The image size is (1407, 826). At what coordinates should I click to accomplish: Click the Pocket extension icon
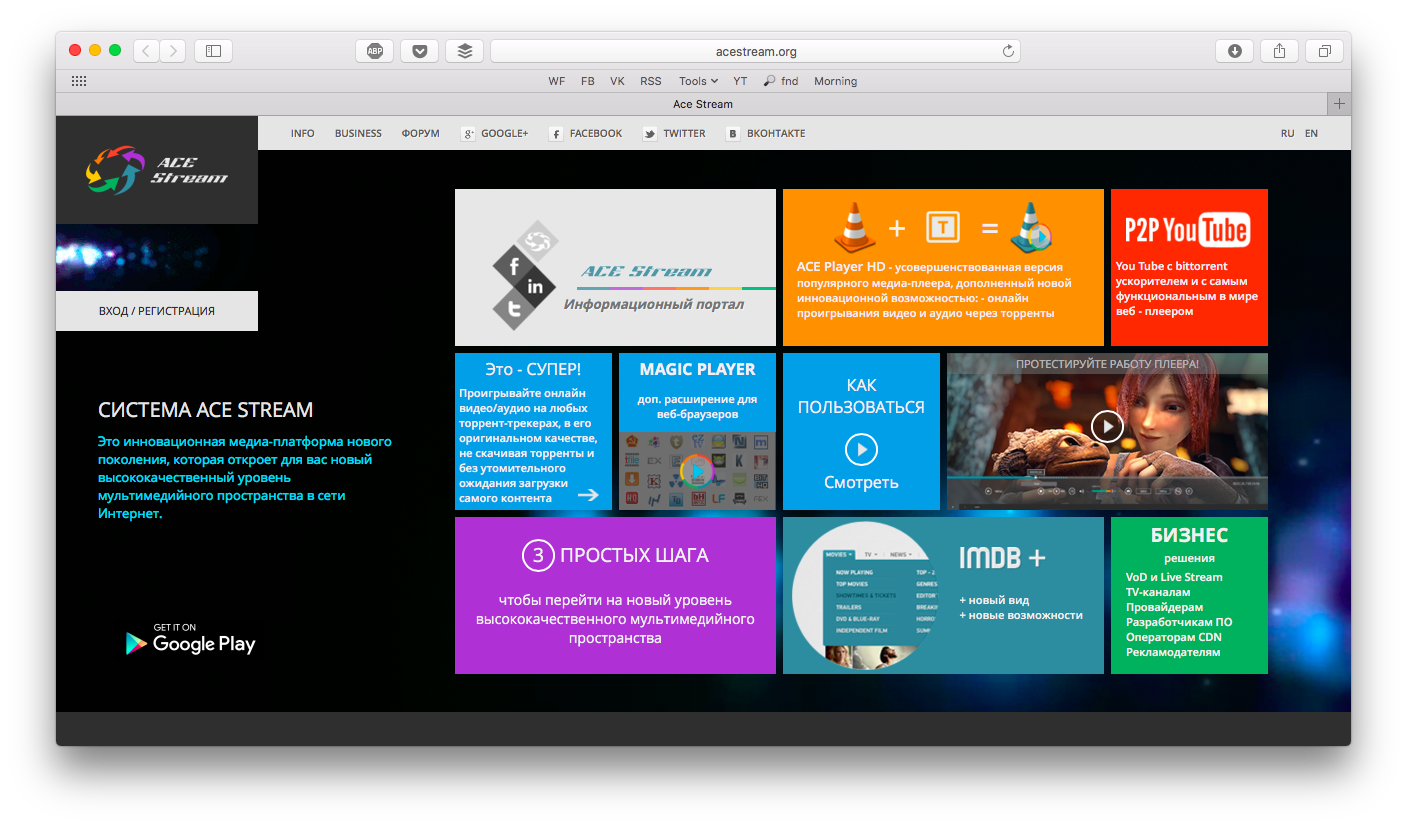pos(420,51)
